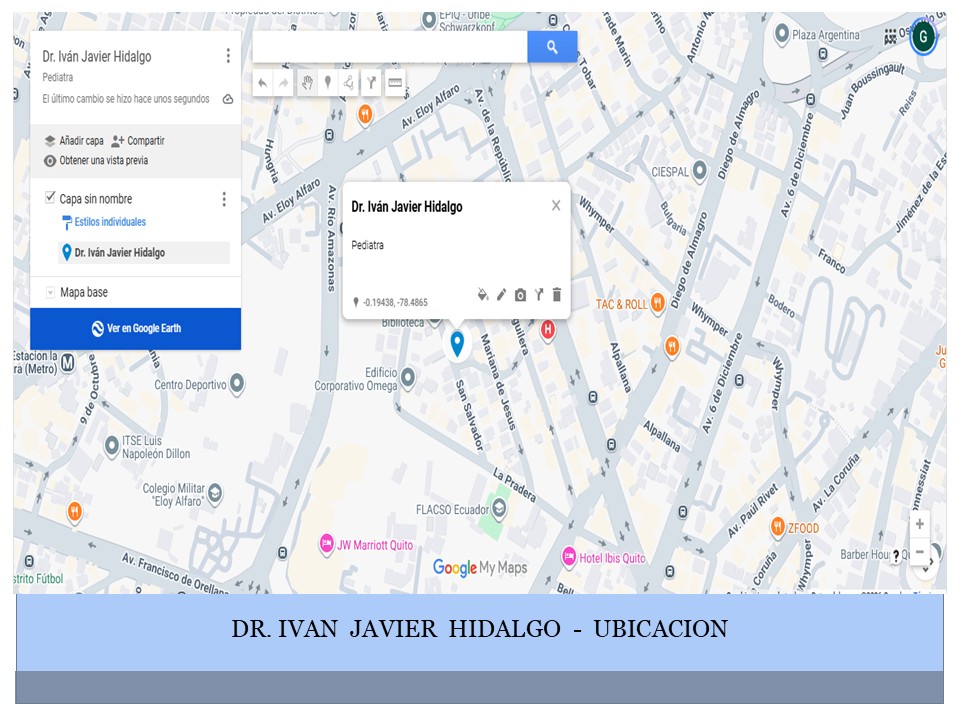Select the add directions tool
Image resolution: width=960 pixels, height=720 pixels.
[371, 83]
